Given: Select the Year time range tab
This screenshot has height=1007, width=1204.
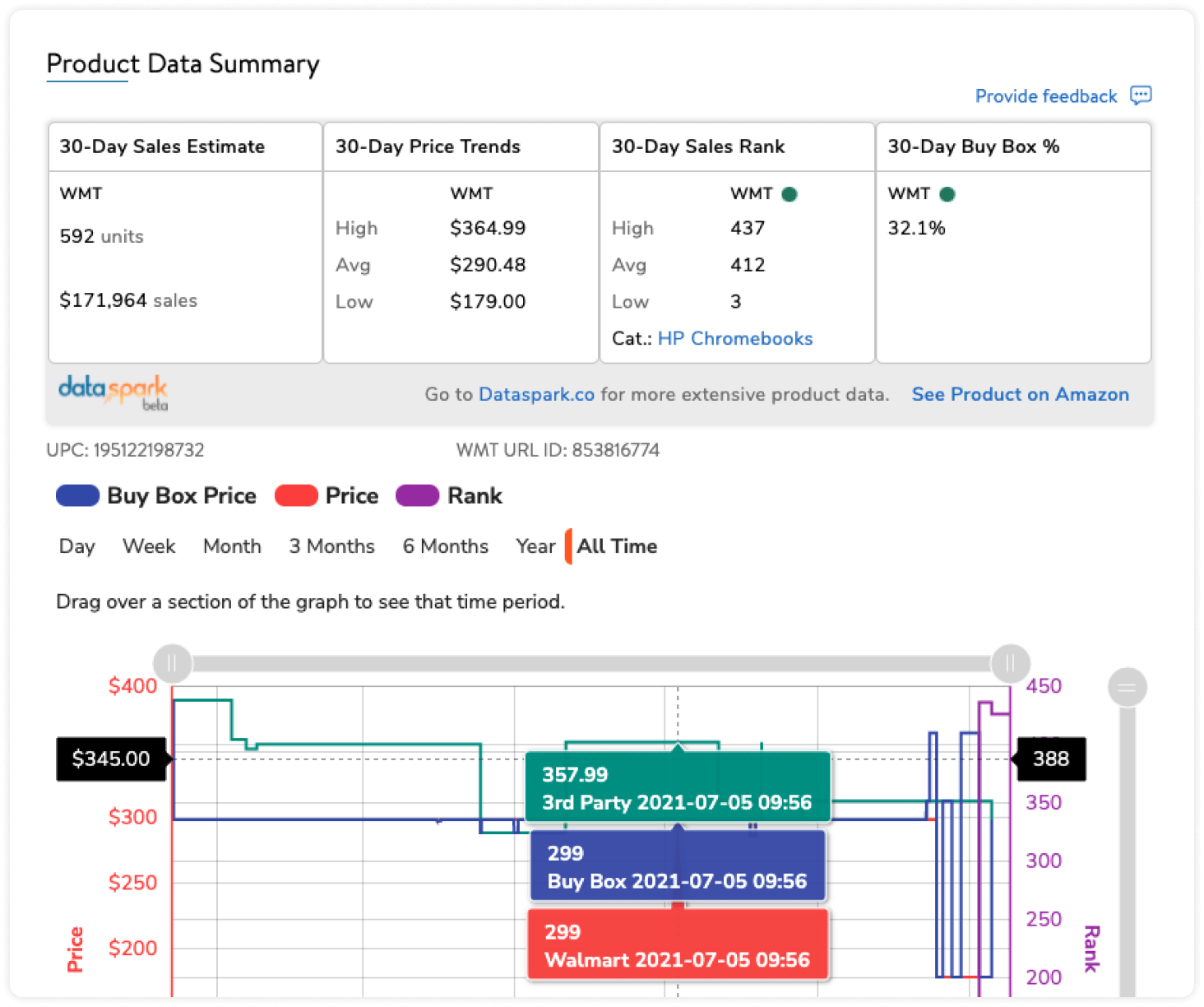Looking at the screenshot, I should click(535, 546).
